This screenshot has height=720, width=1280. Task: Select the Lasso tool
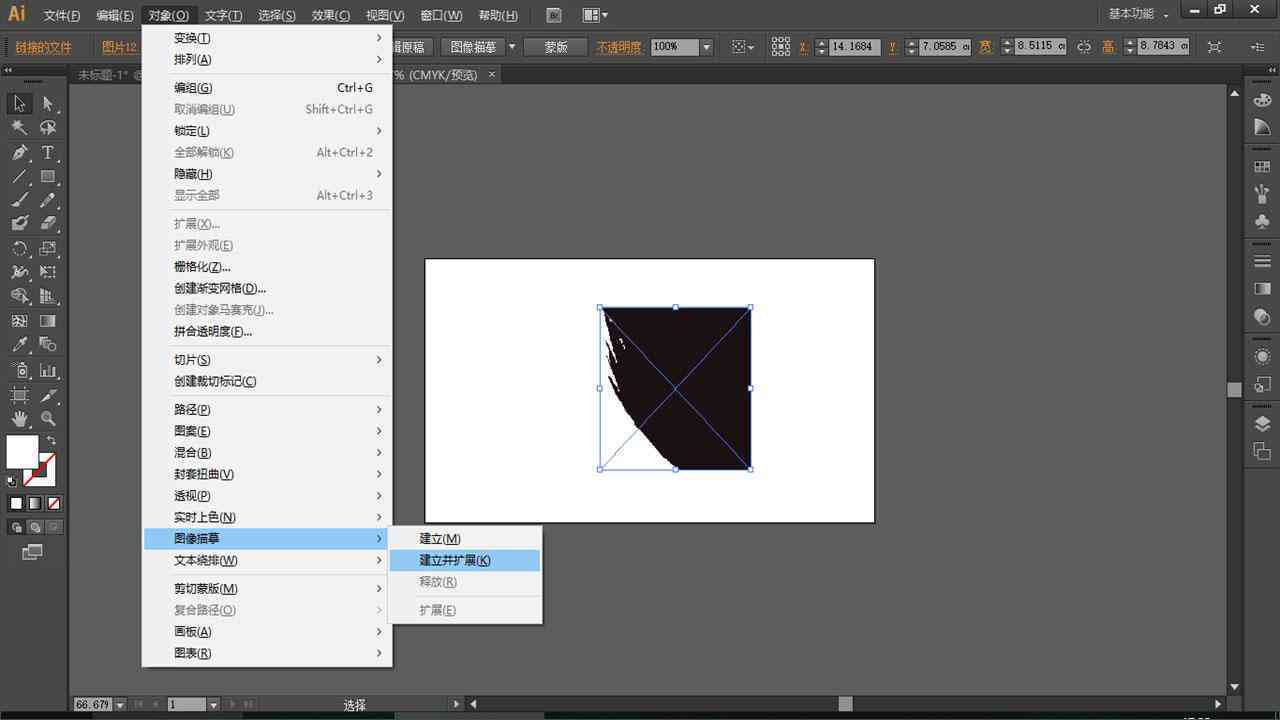pos(47,128)
